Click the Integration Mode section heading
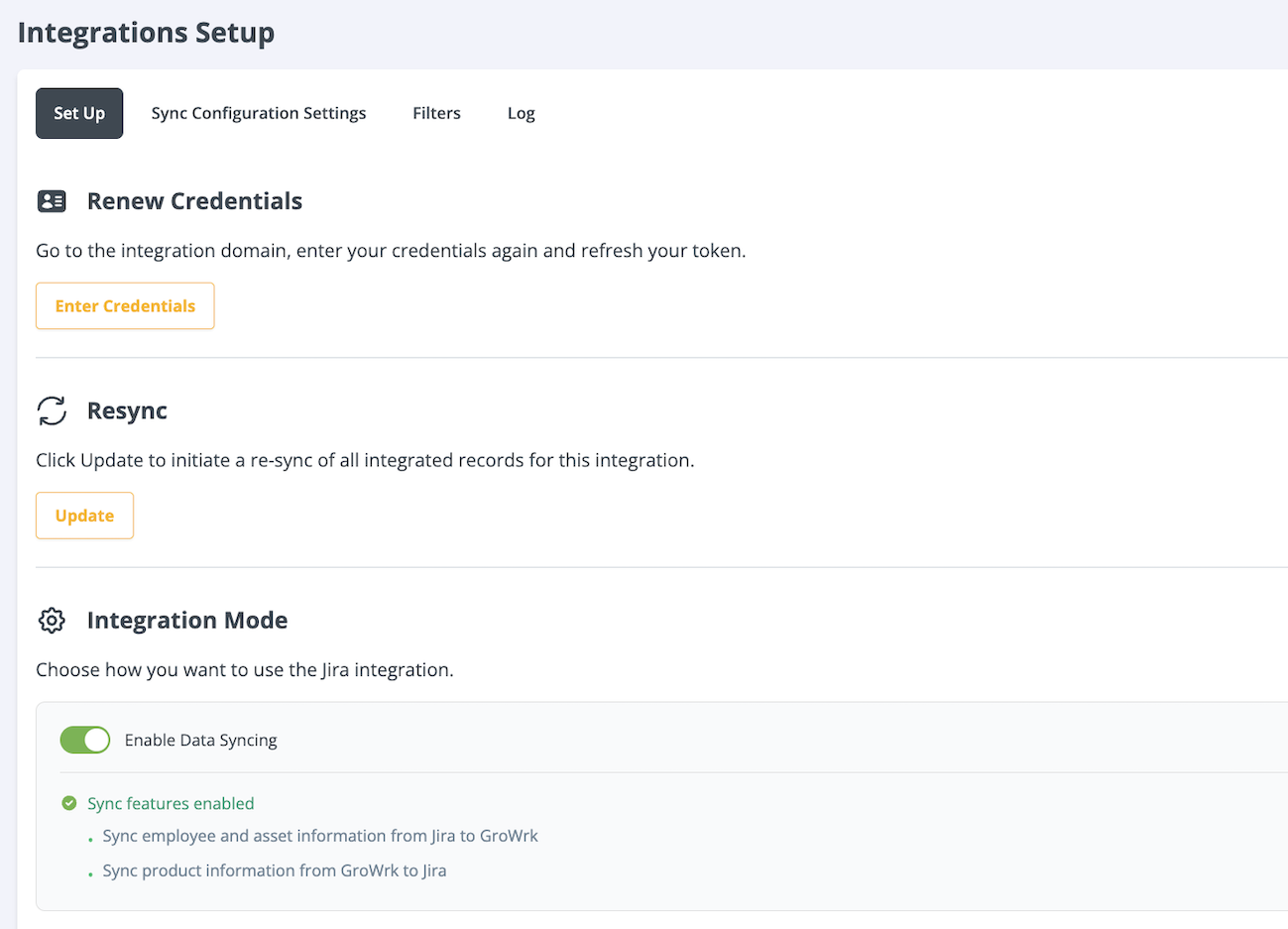This screenshot has height=929, width=1288. coord(187,620)
